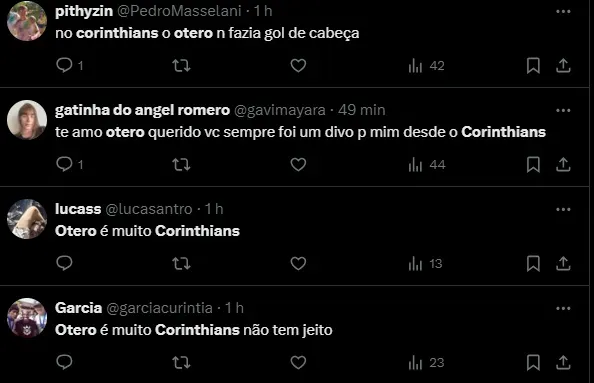Viewport: 594px width, 383px height.
Task: Open gatinha do angel romero display name
Action: coord(142,110)
